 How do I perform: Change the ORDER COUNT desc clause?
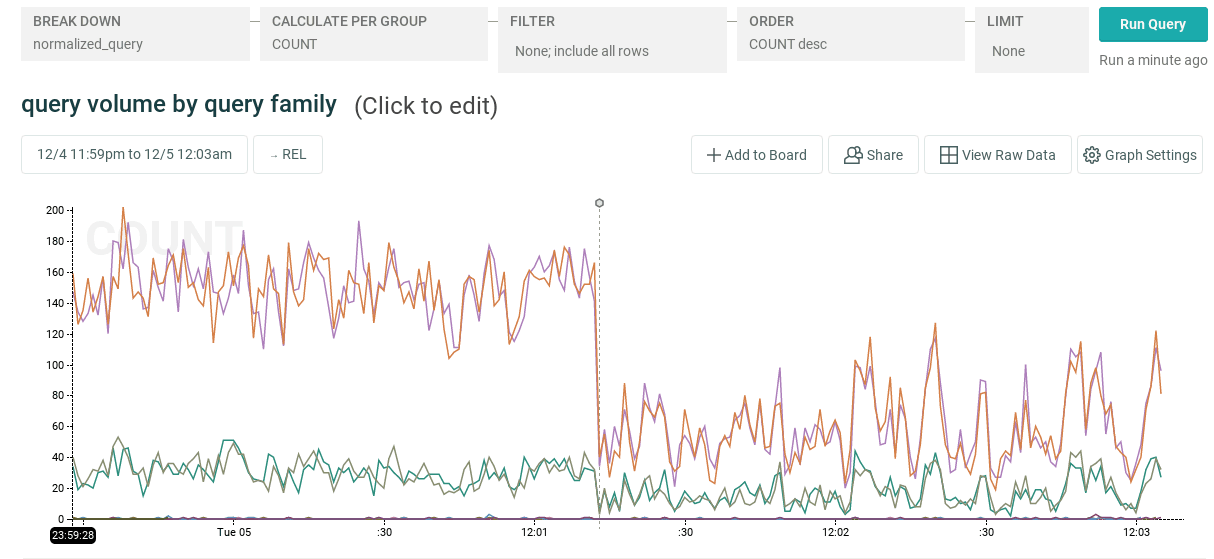[850, 34]
